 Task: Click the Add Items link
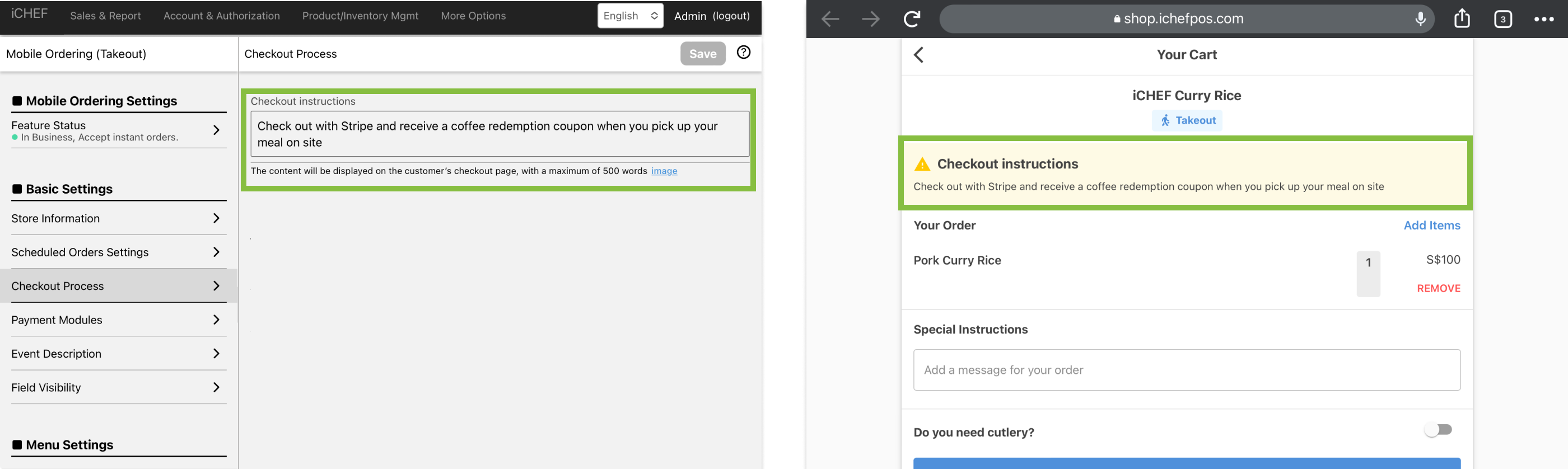click(x=1432, y=225)
